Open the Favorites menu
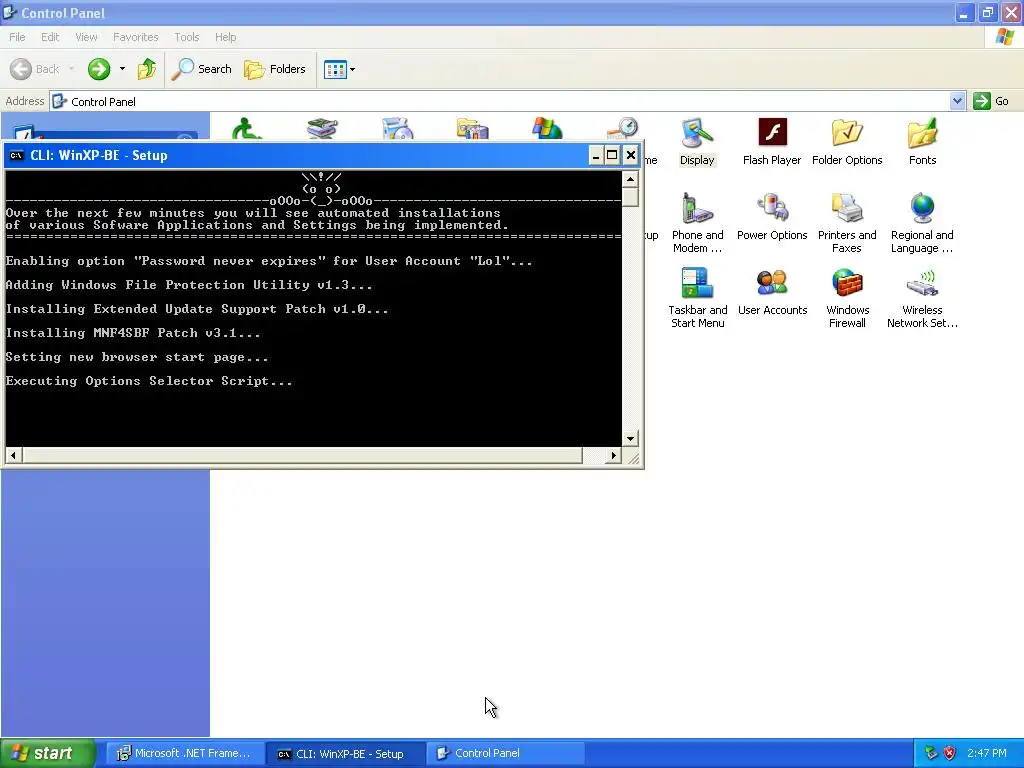 pos(136,37)
